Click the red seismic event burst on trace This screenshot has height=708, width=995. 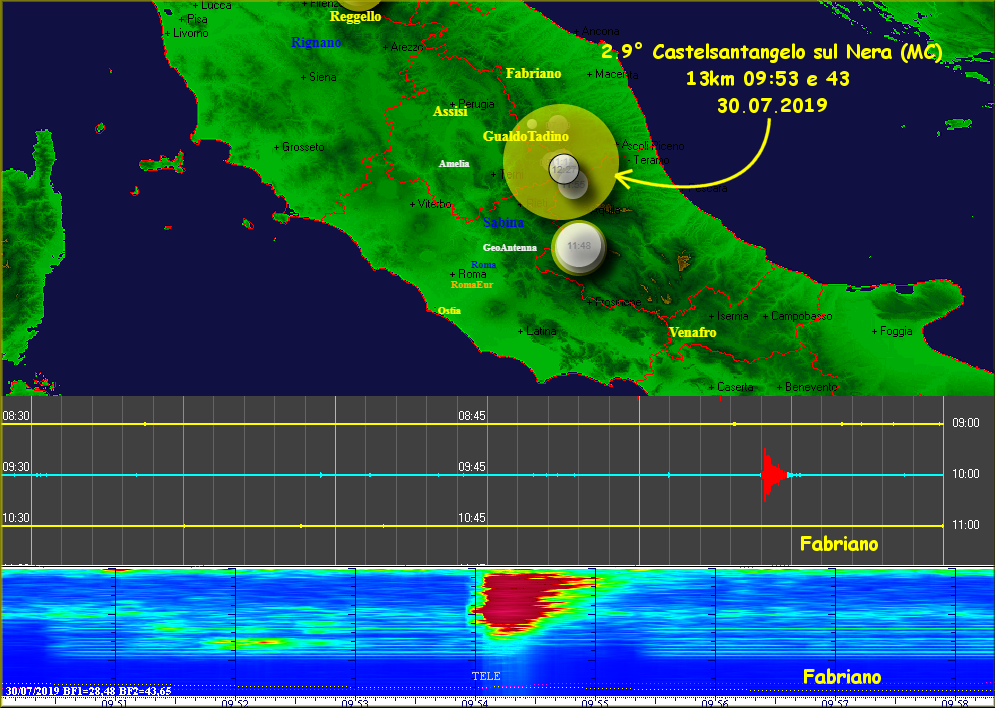(773, 475)
